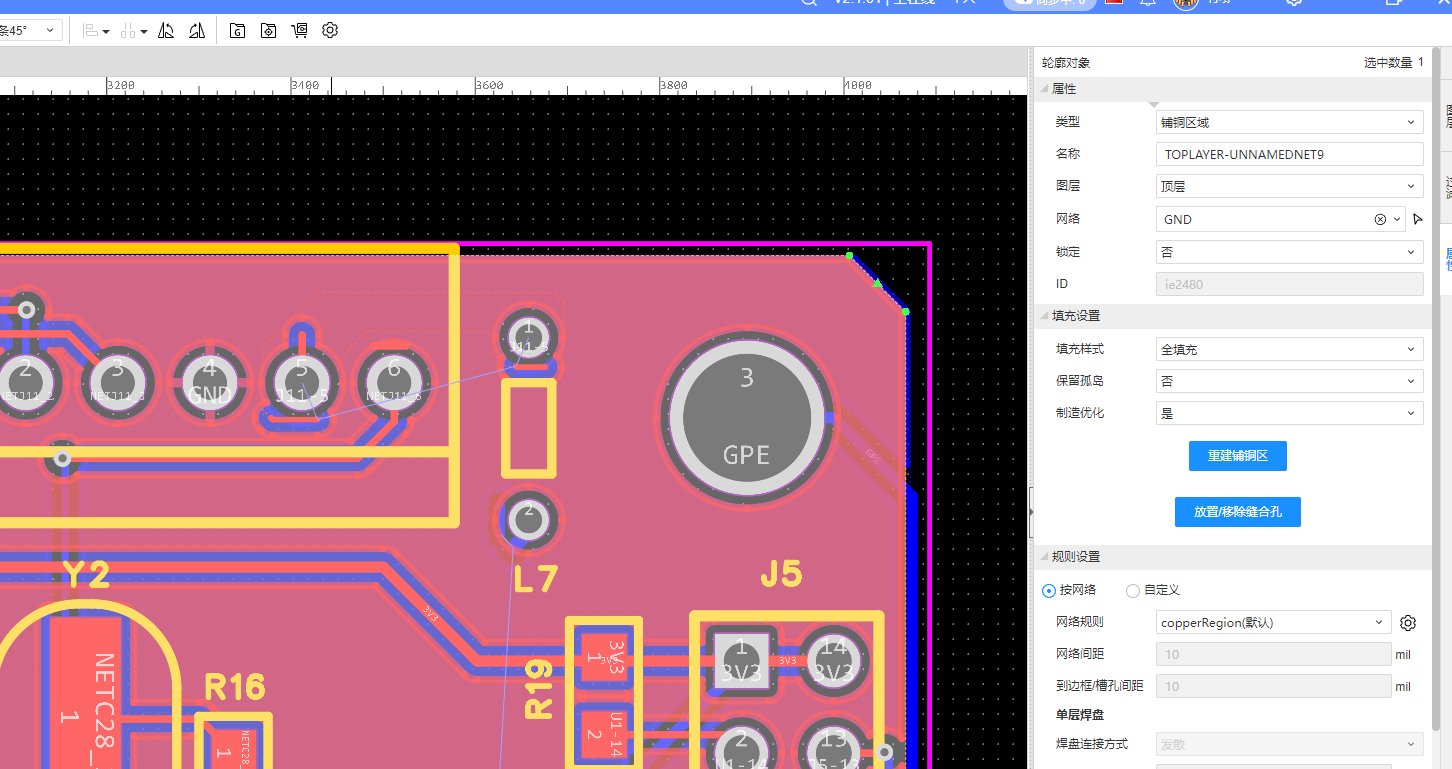This screenshot has height=769, width=1452.
Task: Open the align objects dropdown tool
Action: pyautogui.click(x=96, y=31)
